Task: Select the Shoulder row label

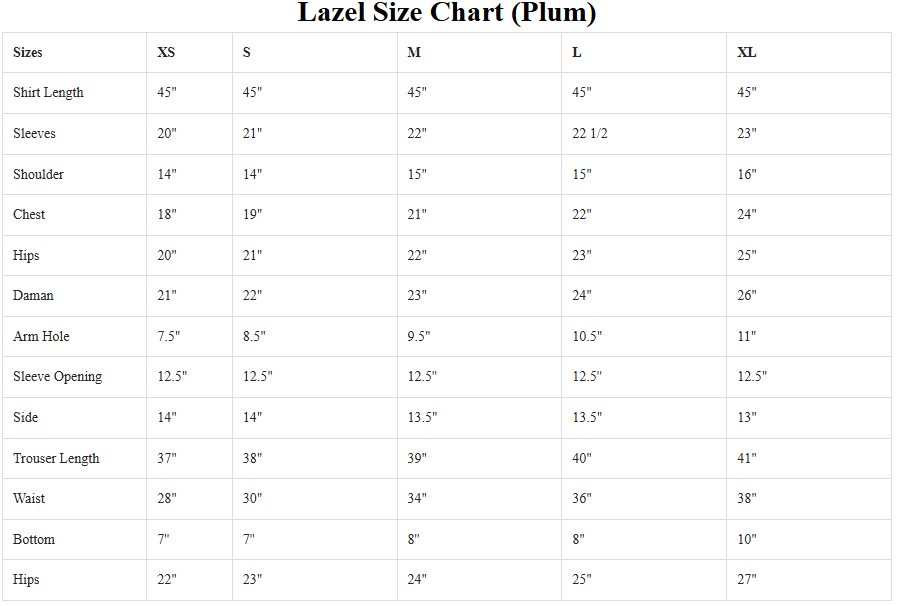Action: click(x=38, y=175)
